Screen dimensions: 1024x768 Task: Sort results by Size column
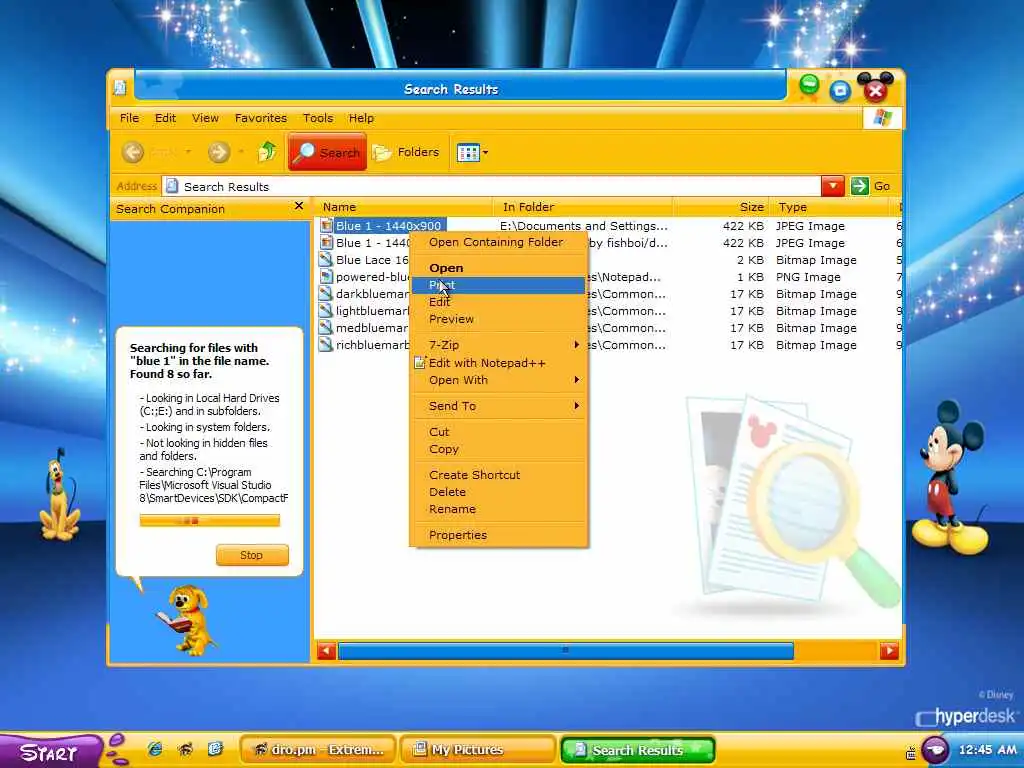(721, 207)
